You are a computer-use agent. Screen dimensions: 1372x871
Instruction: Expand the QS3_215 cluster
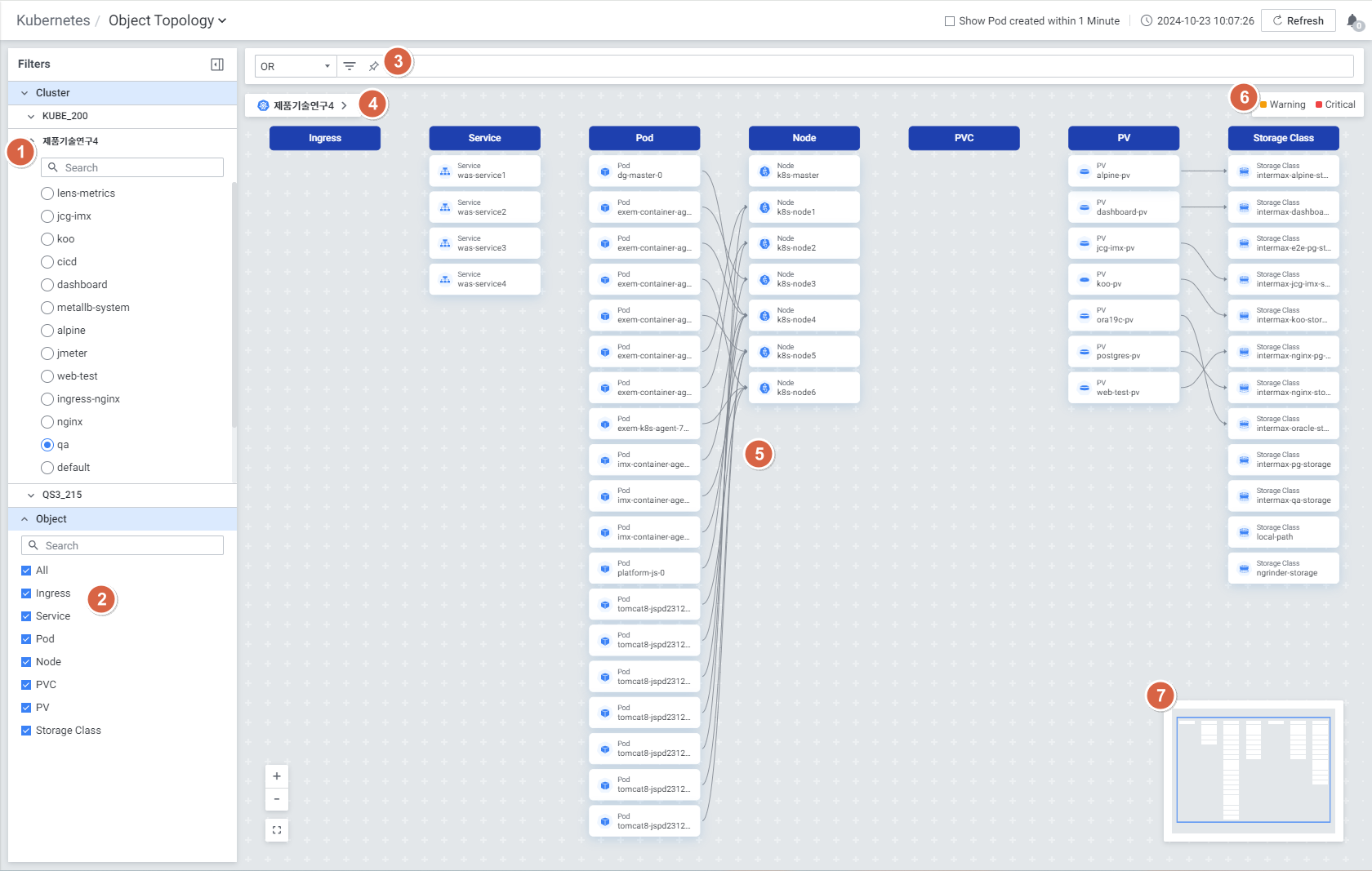tap(31, 495)
